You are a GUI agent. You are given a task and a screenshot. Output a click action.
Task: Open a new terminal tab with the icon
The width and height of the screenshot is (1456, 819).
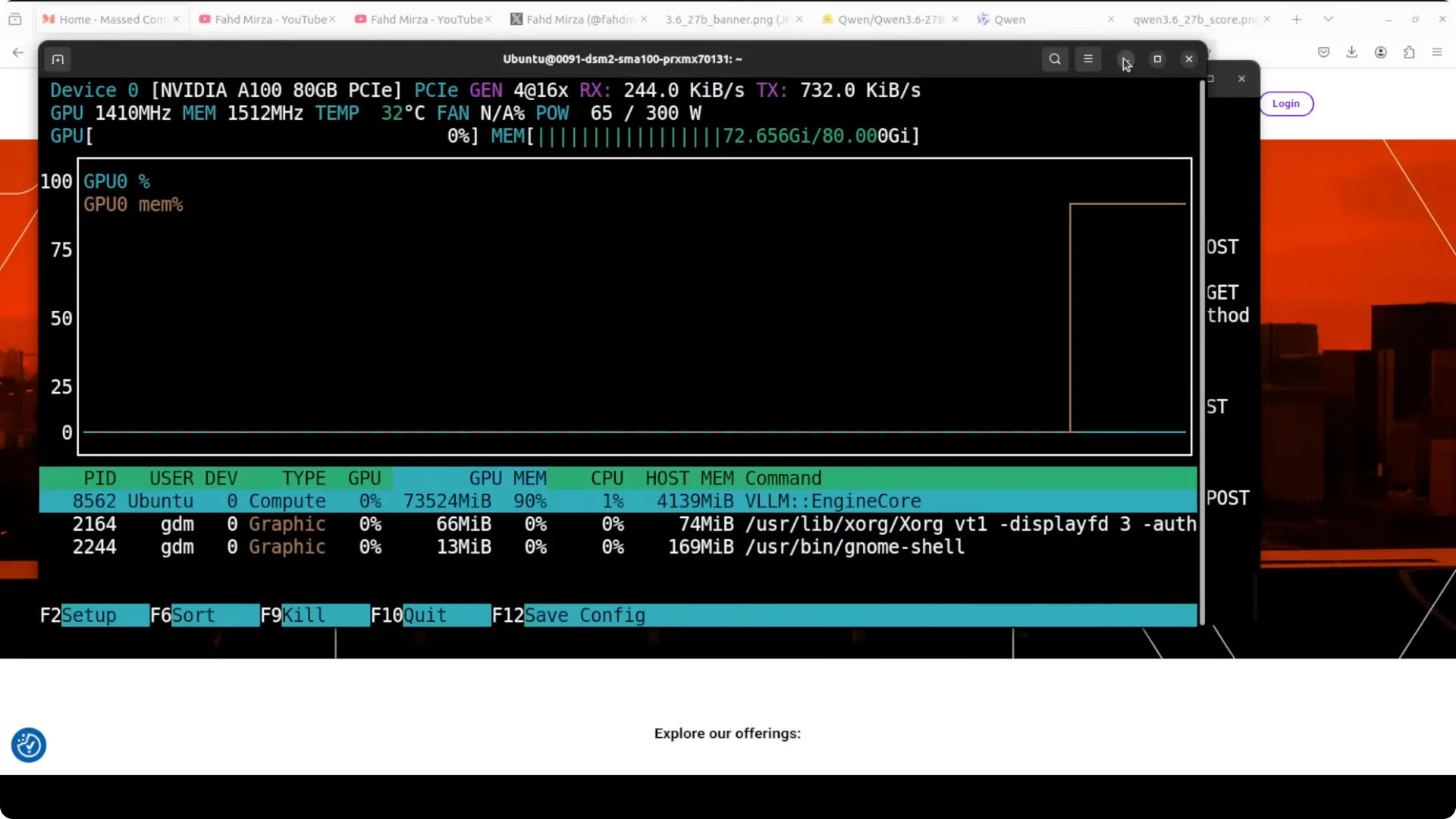(x=58, y=59)
